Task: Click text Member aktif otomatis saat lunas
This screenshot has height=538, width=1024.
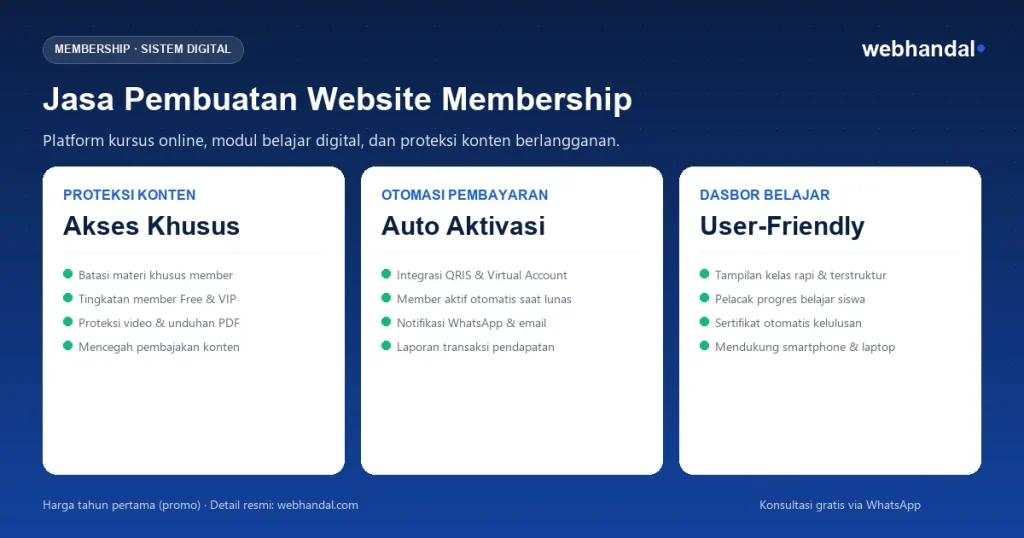Action: coord(484,299)
